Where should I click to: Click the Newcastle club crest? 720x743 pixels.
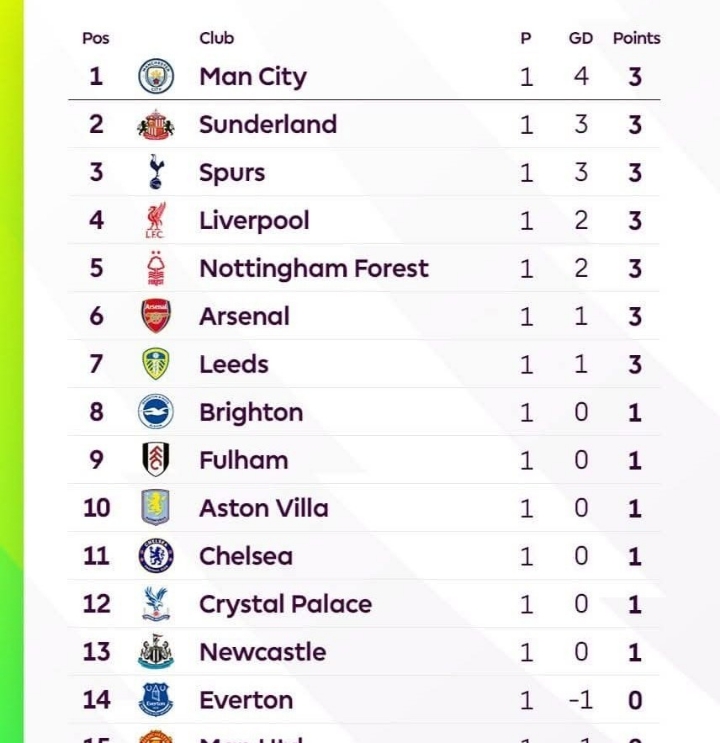click(156, 652)
